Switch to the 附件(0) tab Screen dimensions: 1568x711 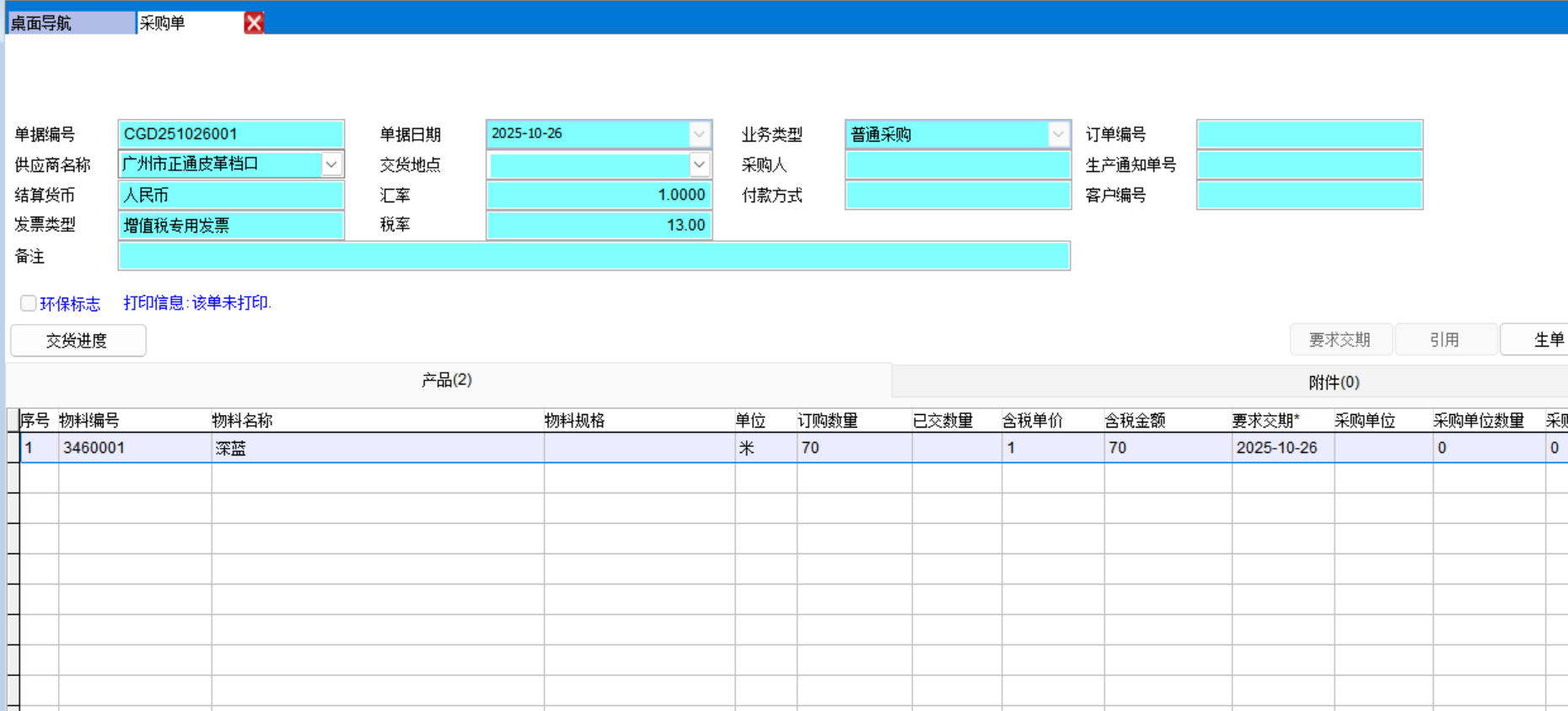click(x=1334, y=382)
